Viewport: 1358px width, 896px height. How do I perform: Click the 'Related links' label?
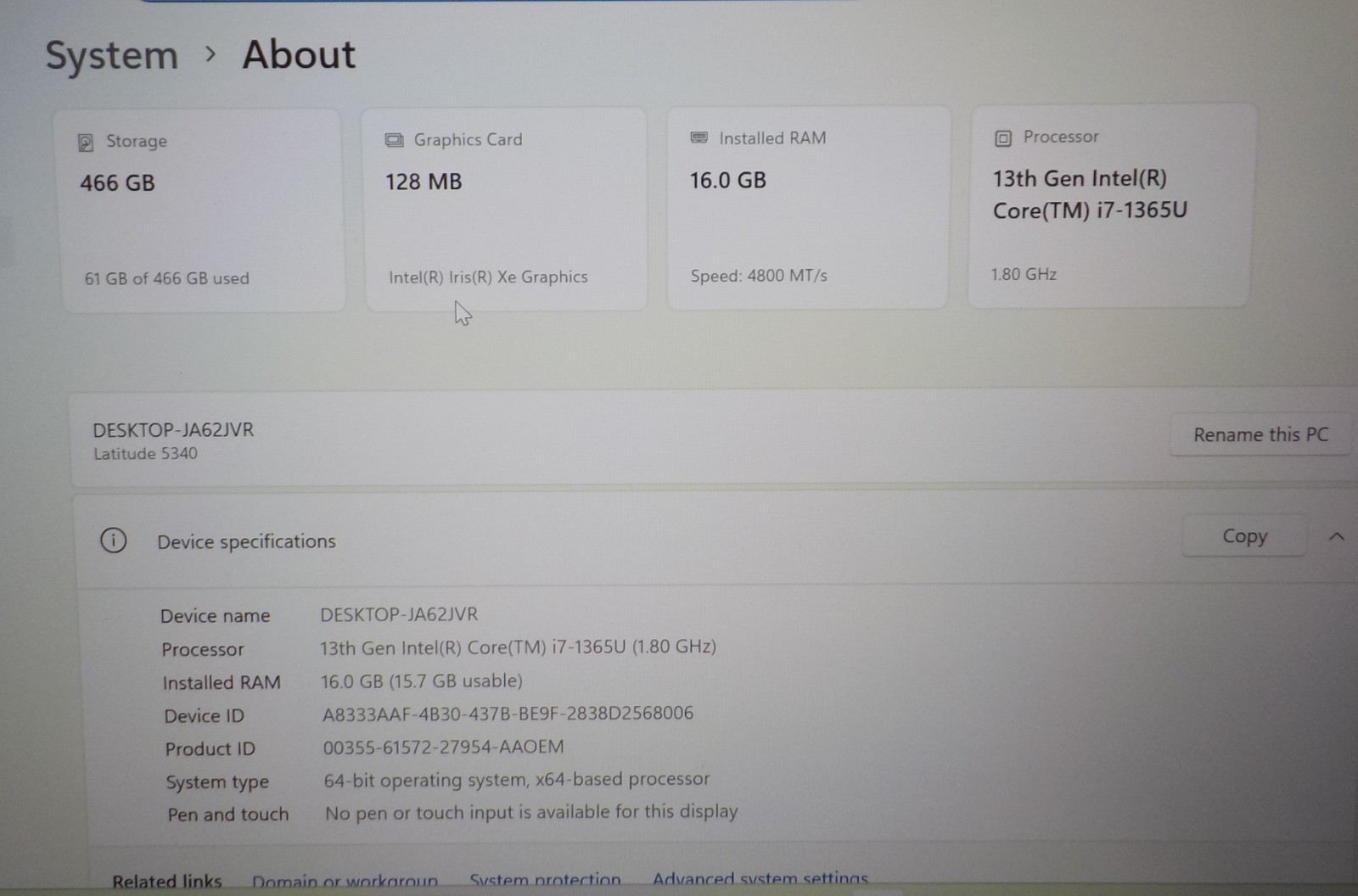(167, 882)
